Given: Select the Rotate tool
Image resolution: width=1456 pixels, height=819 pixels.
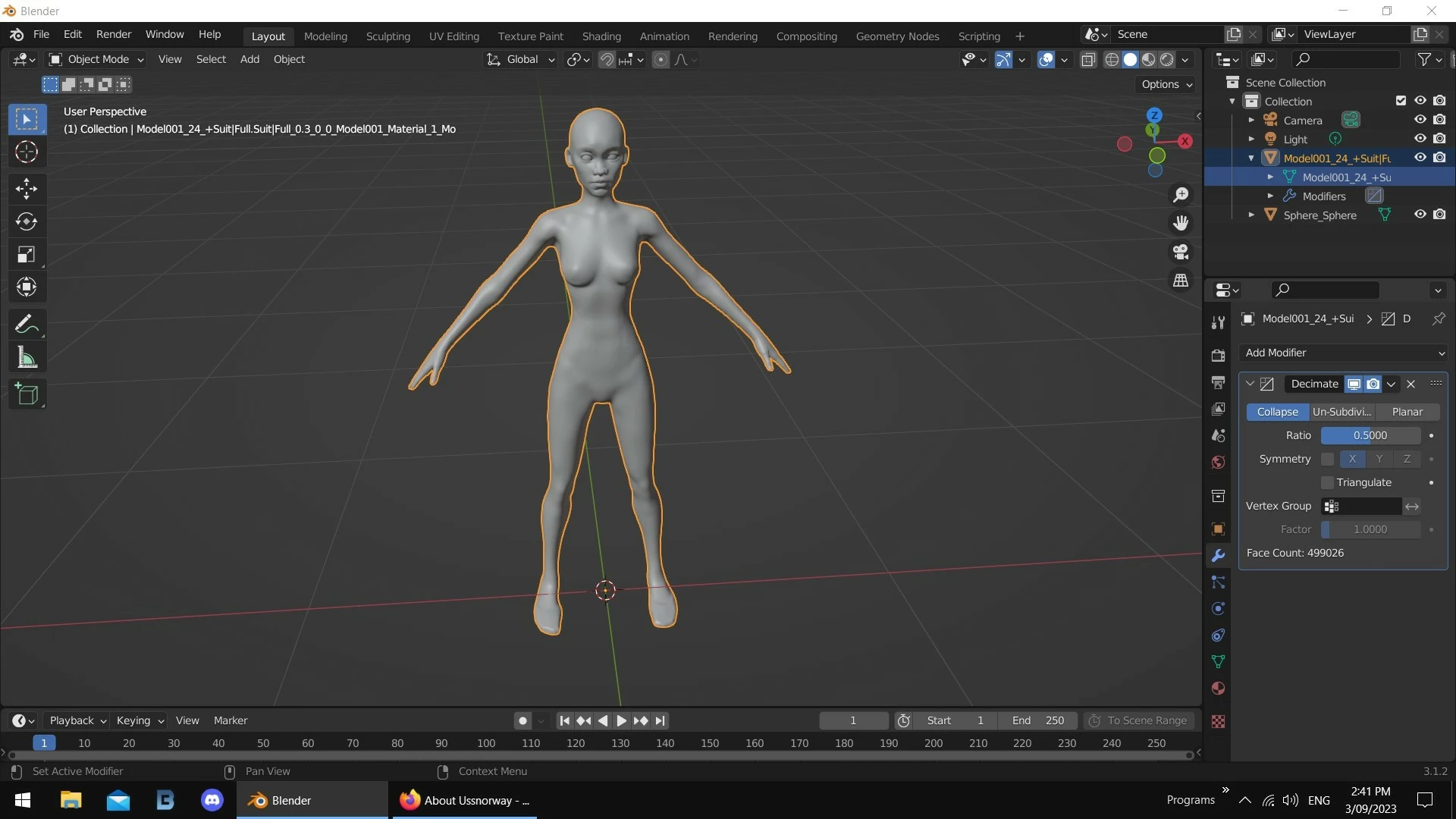Looking at the screenshot, I should tap(27, 221).
